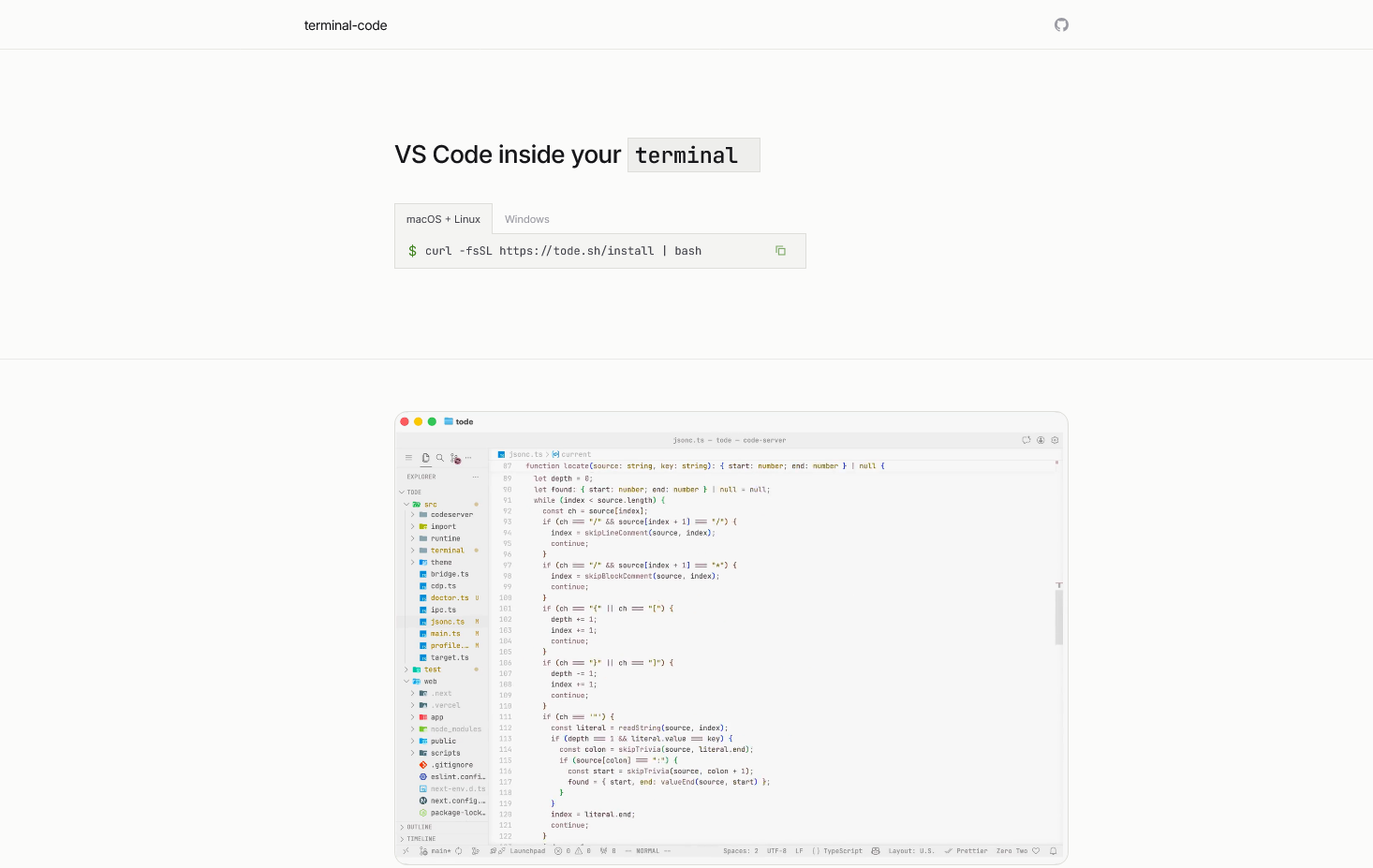Show more activity bar views ellipsis
This screenshot has height=868, width=1373.
468,458
